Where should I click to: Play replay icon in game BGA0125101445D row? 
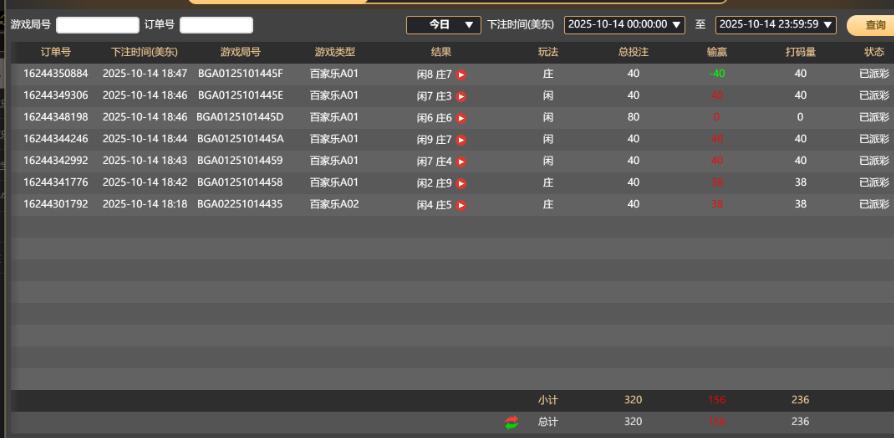461,118
